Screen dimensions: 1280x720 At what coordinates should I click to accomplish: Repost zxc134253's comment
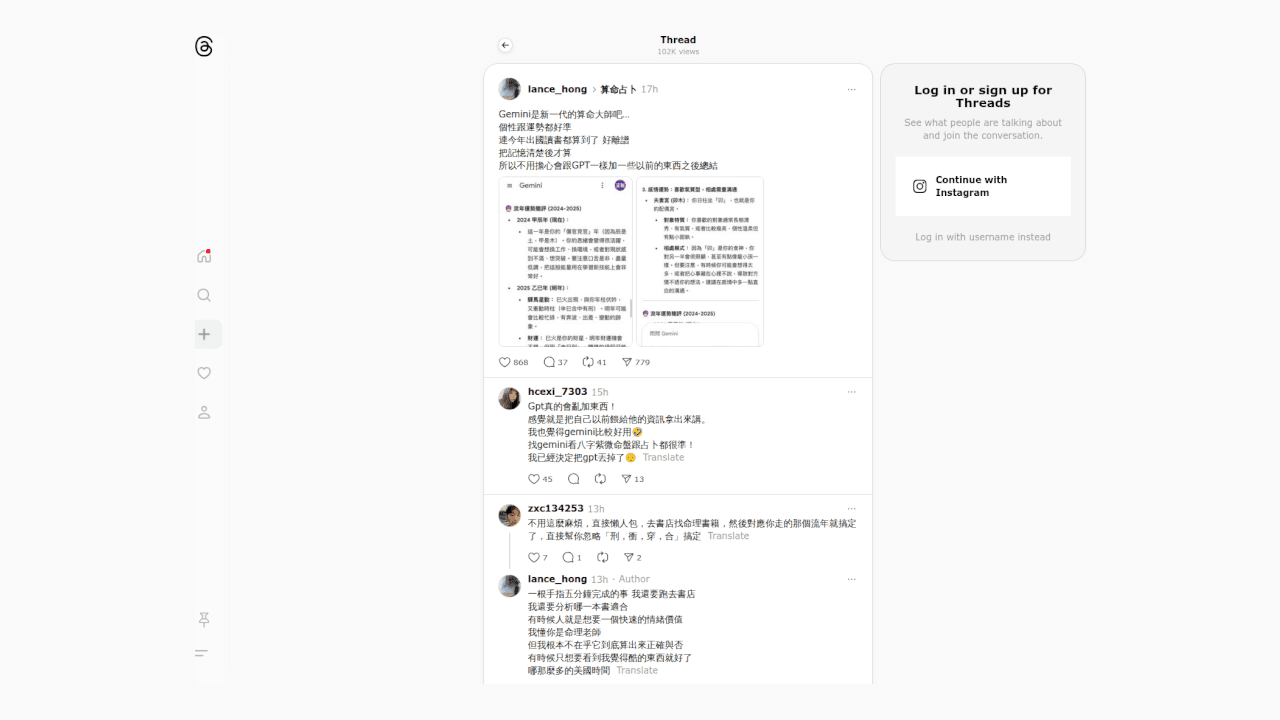[603, 557]
